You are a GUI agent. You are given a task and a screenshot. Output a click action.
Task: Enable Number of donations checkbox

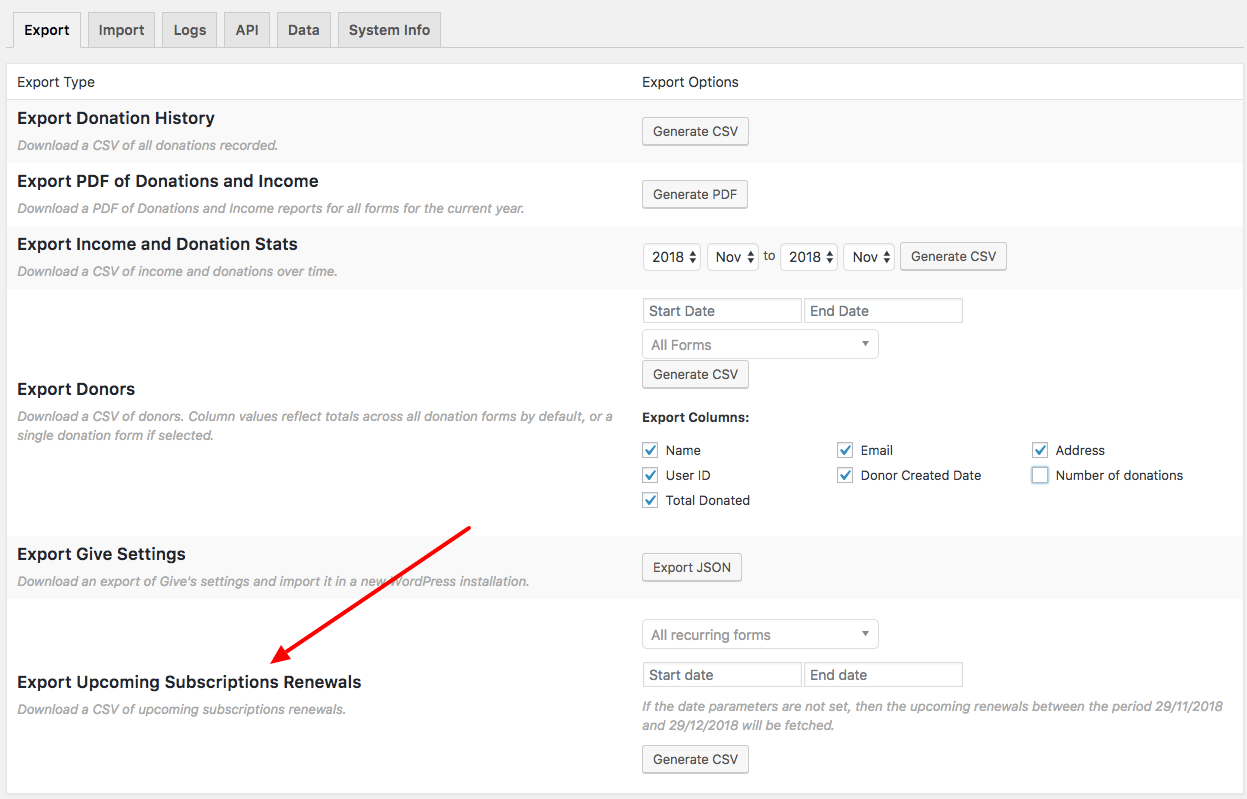coord(1040,476)
